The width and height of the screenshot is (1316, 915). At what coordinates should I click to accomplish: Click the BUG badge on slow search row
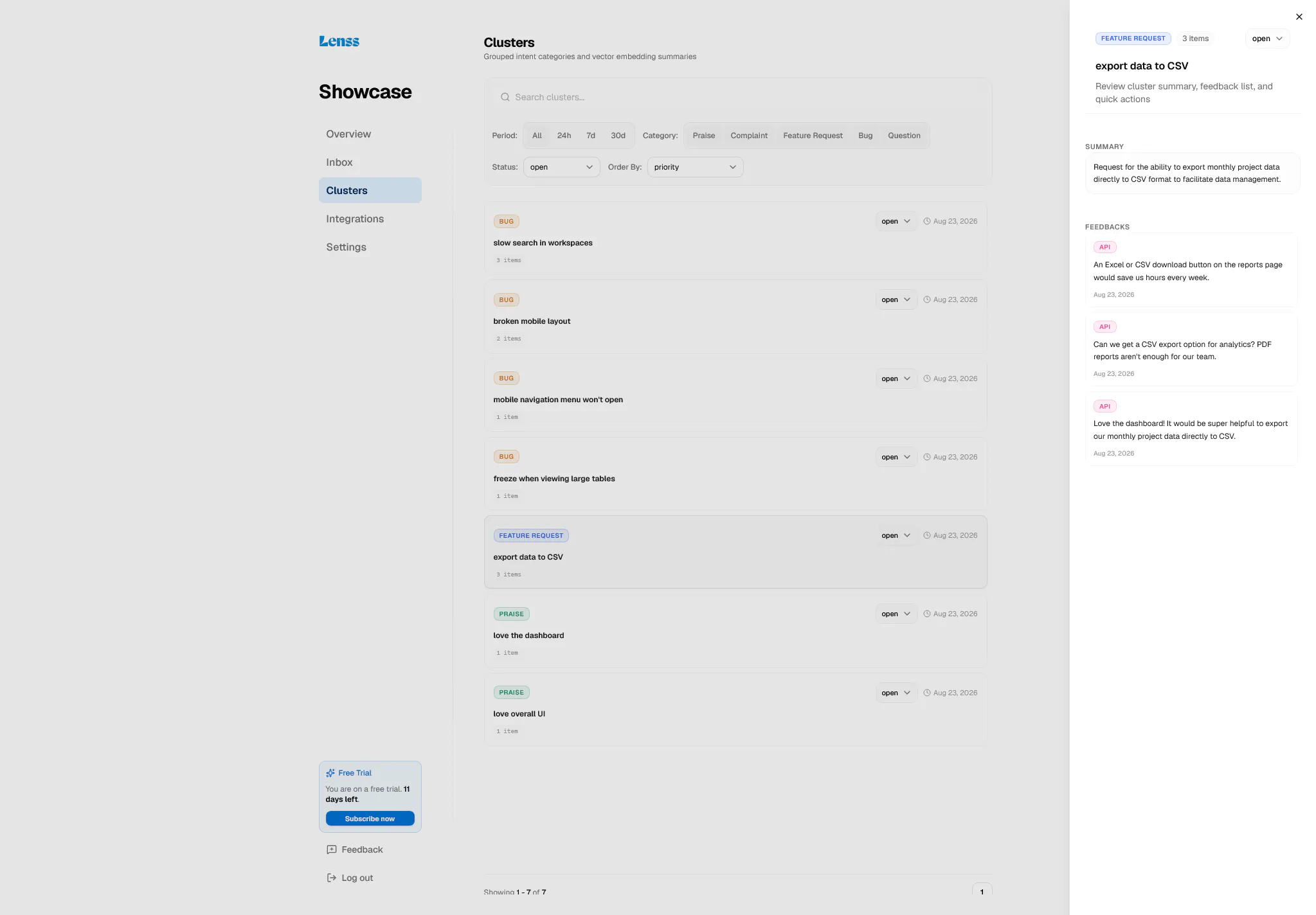coord(506,222)
